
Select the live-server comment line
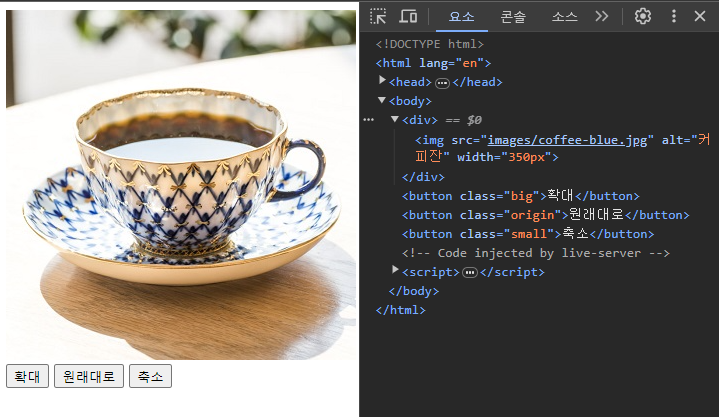[x=536, y=253]
